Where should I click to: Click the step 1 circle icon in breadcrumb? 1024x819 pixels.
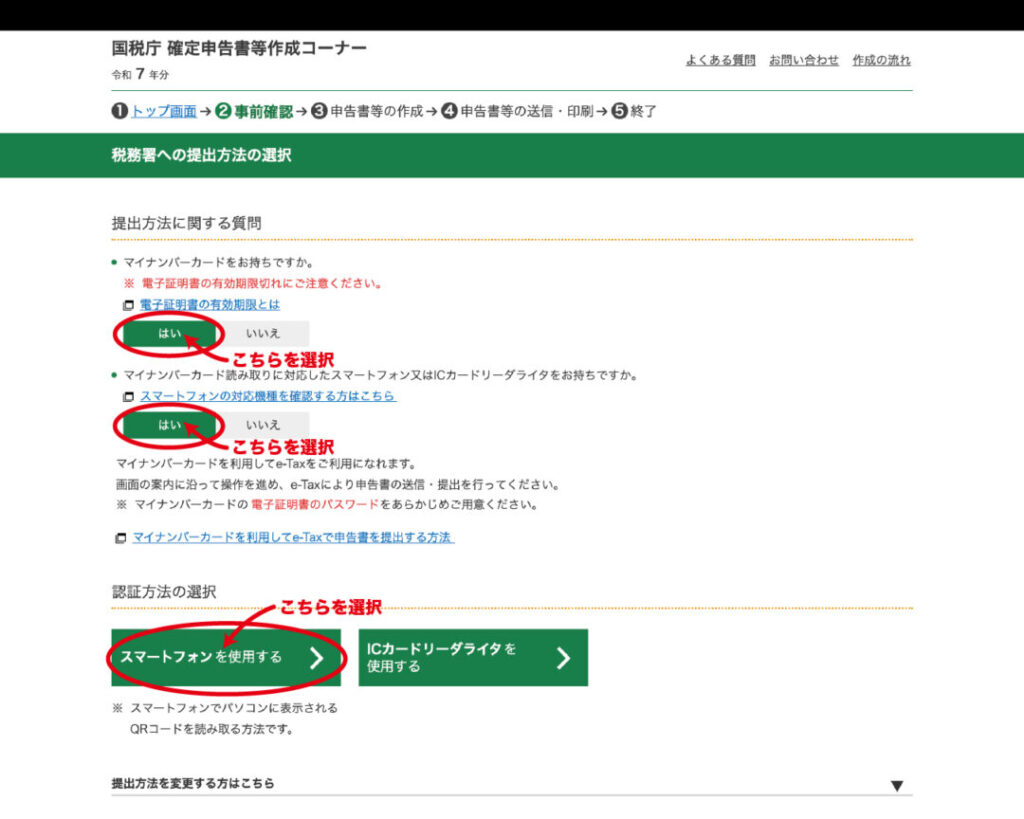(119, 112)
